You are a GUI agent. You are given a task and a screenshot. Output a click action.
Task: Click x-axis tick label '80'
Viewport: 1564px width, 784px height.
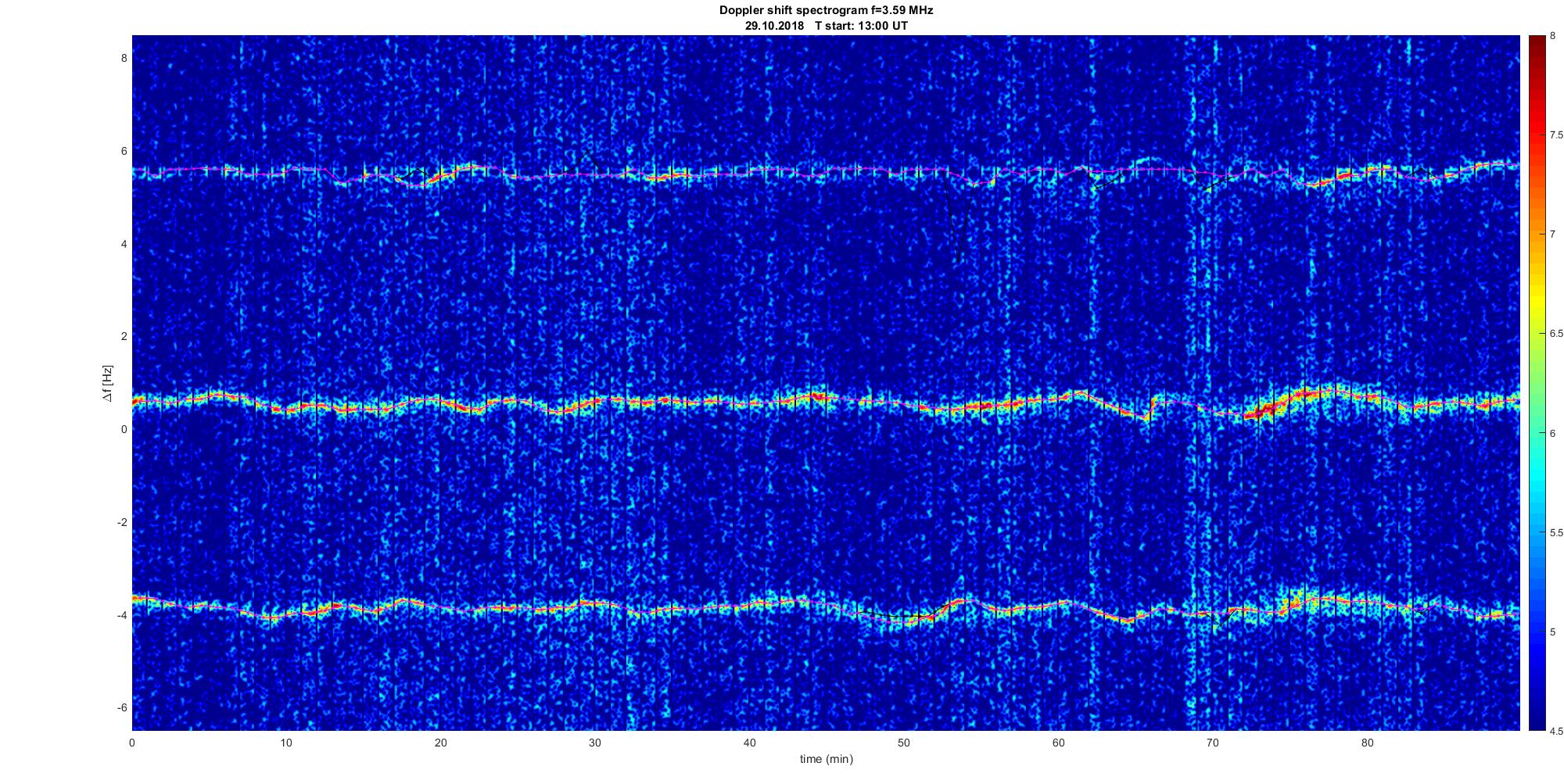click(x=1368, y=743)
